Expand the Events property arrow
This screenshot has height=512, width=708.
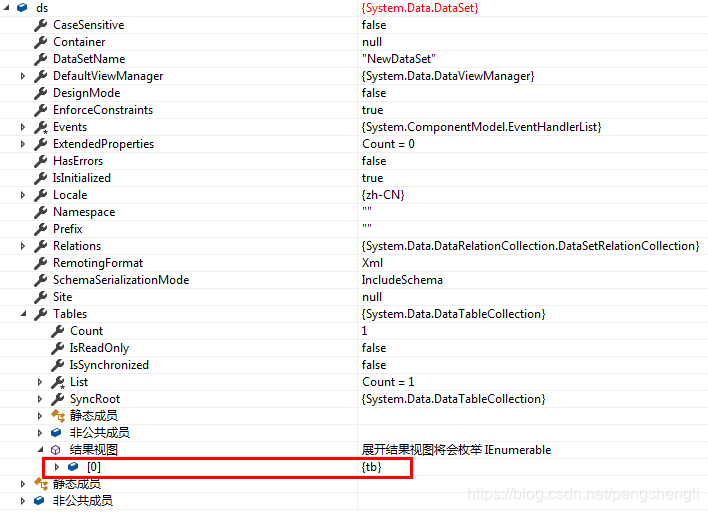23,127
